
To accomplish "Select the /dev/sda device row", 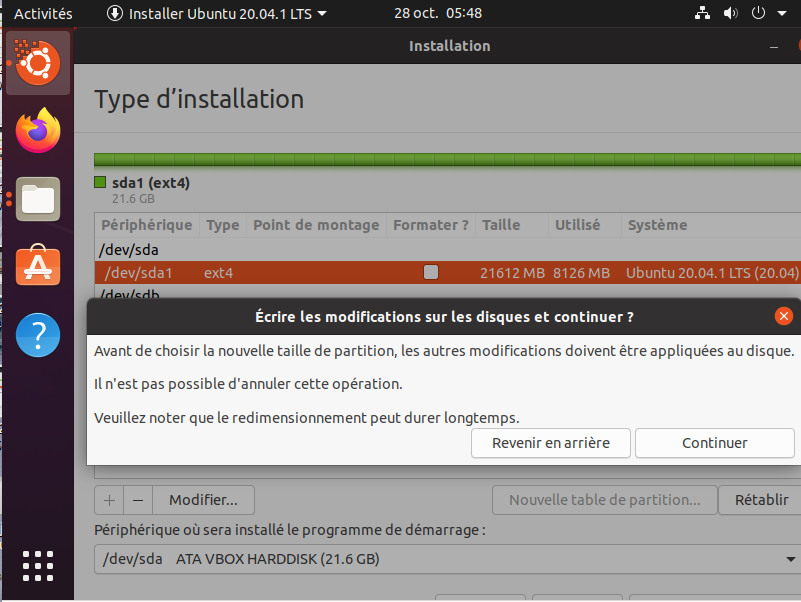I will point(447,250).
